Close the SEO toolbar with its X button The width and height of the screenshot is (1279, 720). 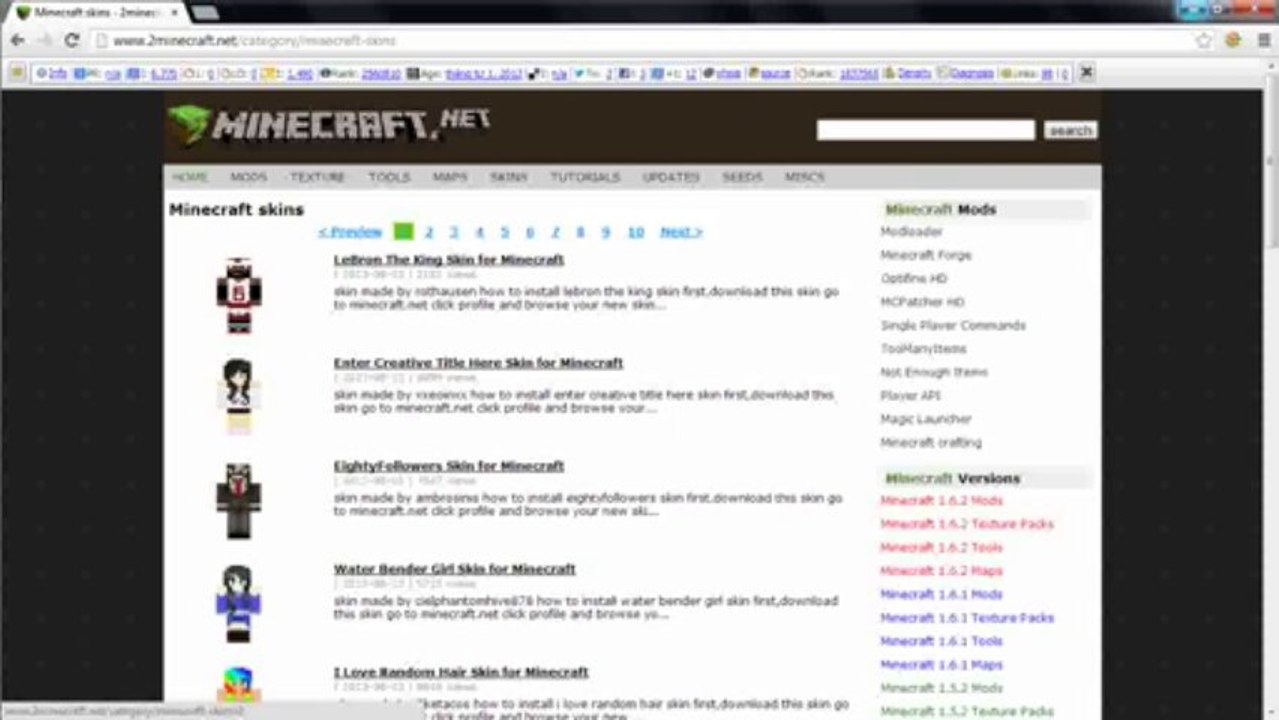click(x=1087, y=72)
